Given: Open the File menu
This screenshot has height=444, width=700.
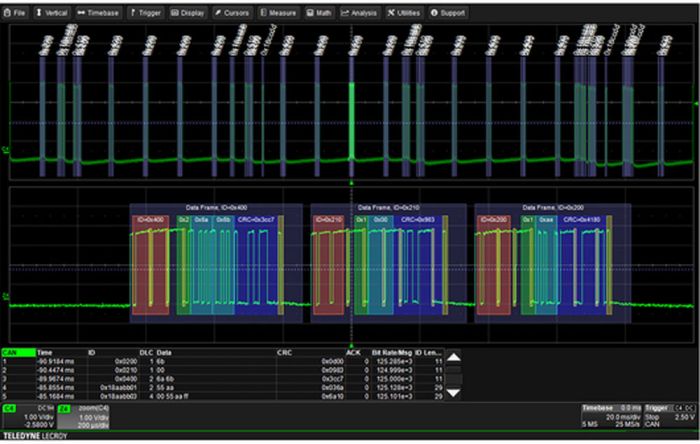Looking at the screenshot, I should (x=14, y=13).
